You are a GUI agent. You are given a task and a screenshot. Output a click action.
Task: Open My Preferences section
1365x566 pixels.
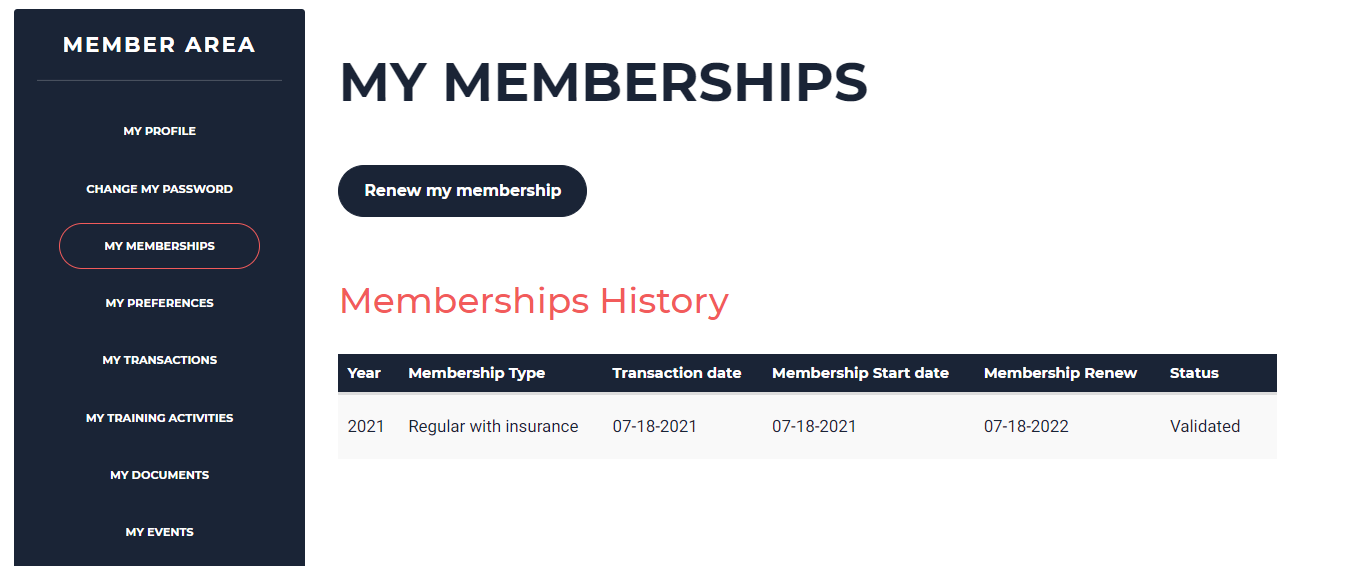point(159,303)
